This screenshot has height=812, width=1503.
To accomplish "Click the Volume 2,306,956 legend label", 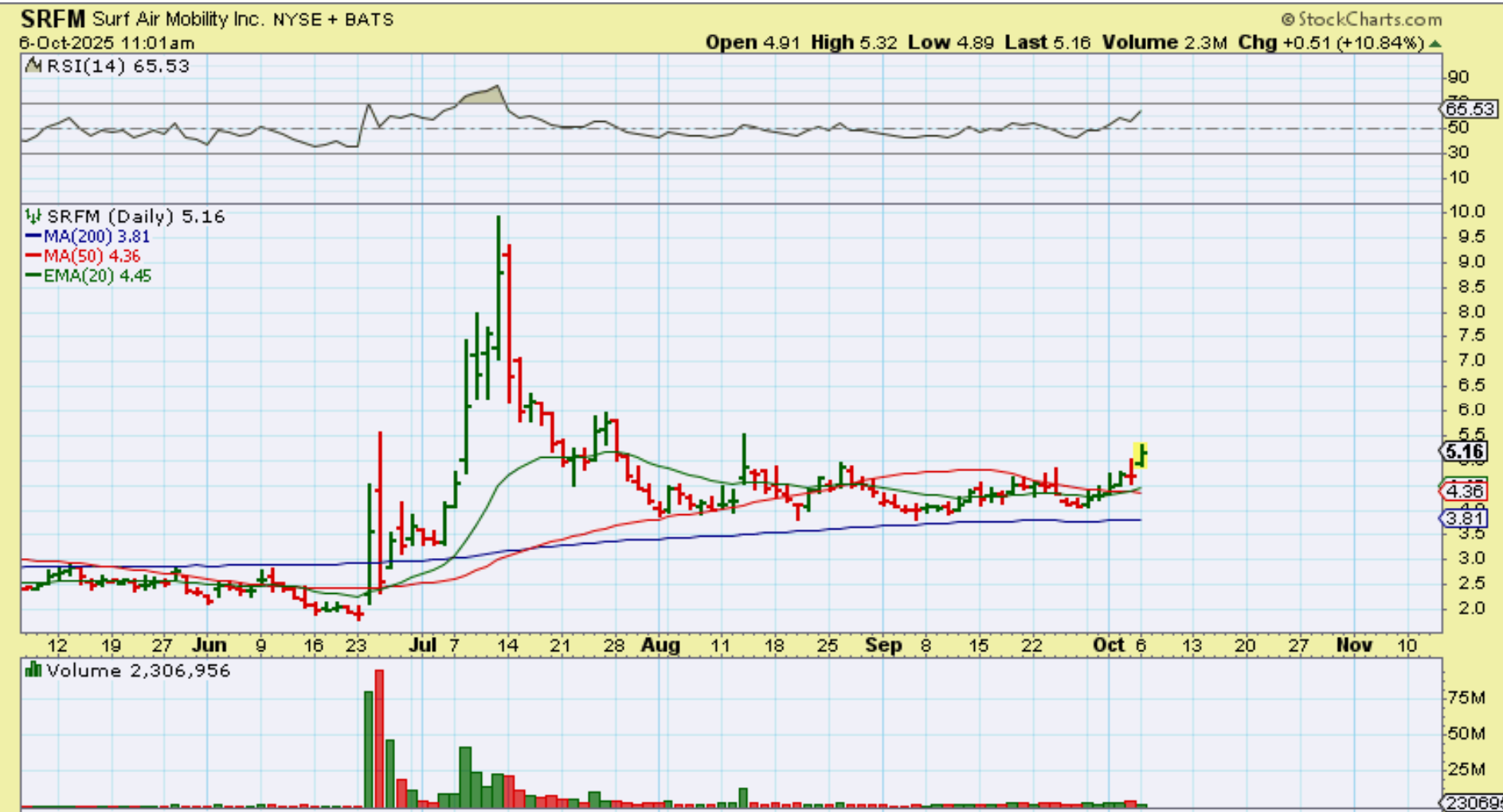I will [x=138, y=670].
